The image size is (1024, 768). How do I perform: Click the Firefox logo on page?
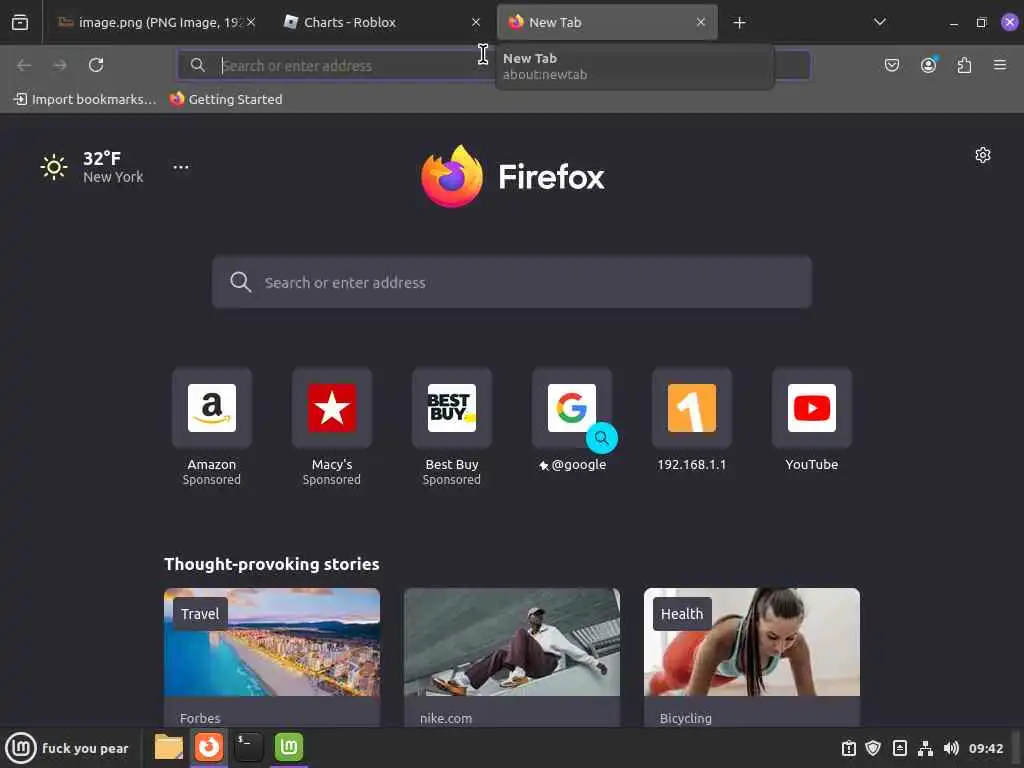tap(513, 176)
